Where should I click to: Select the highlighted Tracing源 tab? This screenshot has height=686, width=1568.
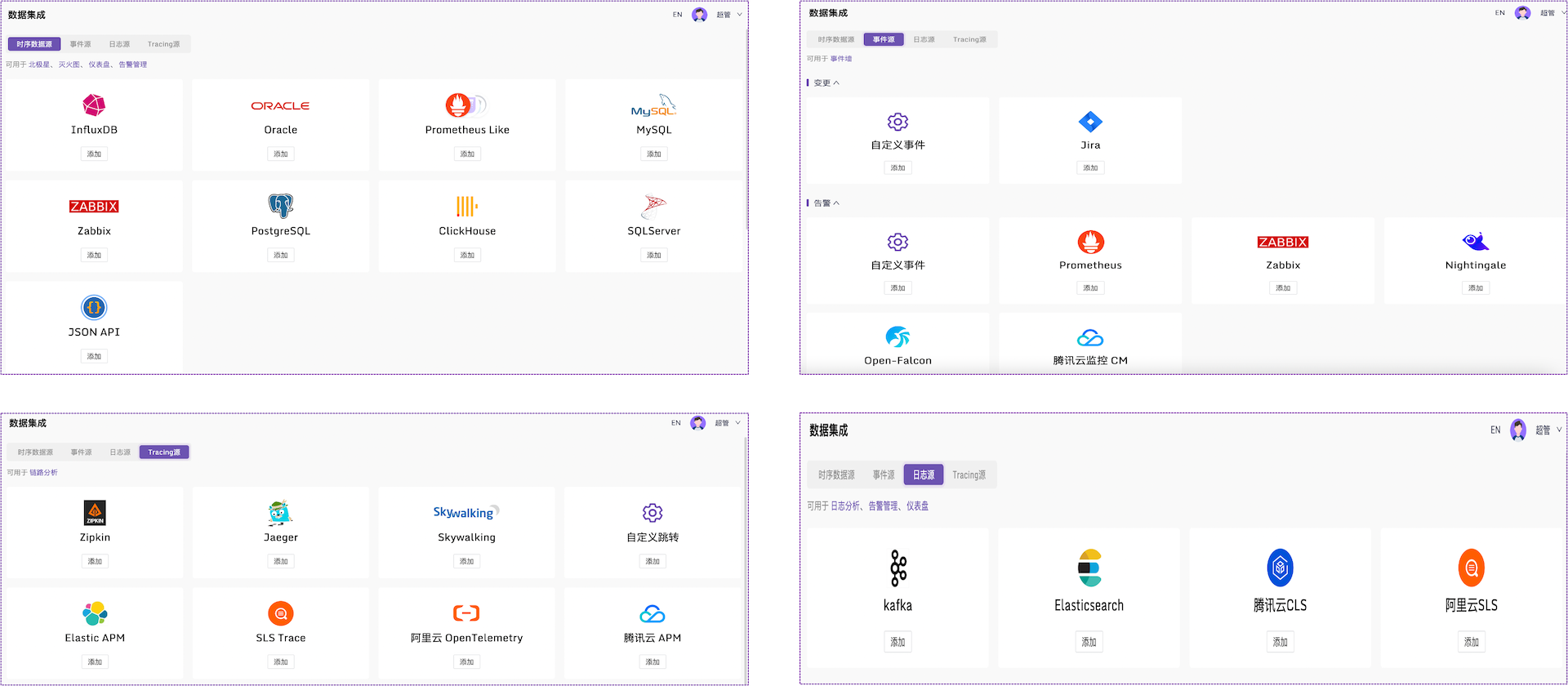(x=164, y=452)
